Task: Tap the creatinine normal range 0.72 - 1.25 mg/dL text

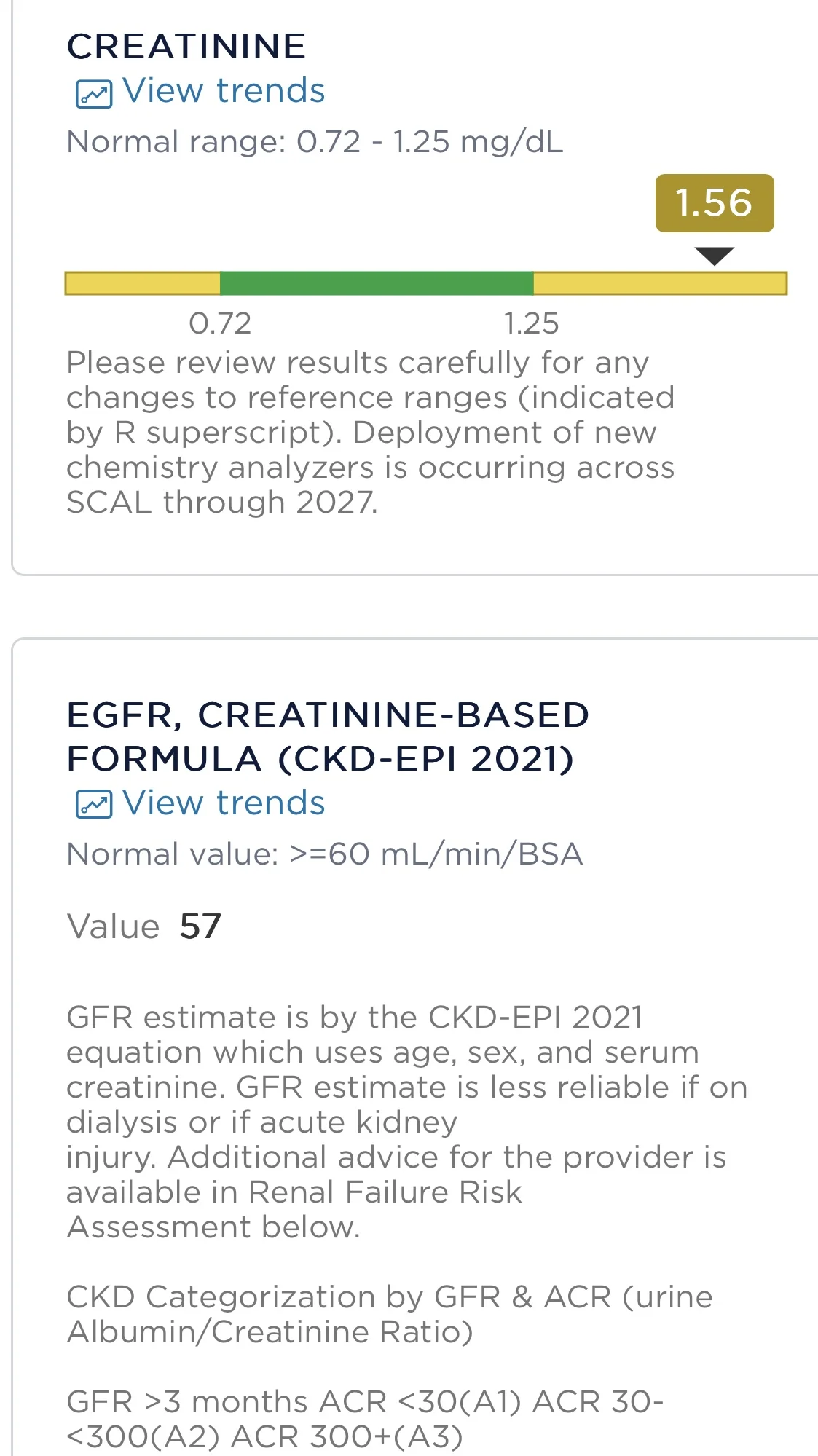Action: pyautogui.click(x=315, y=142)
